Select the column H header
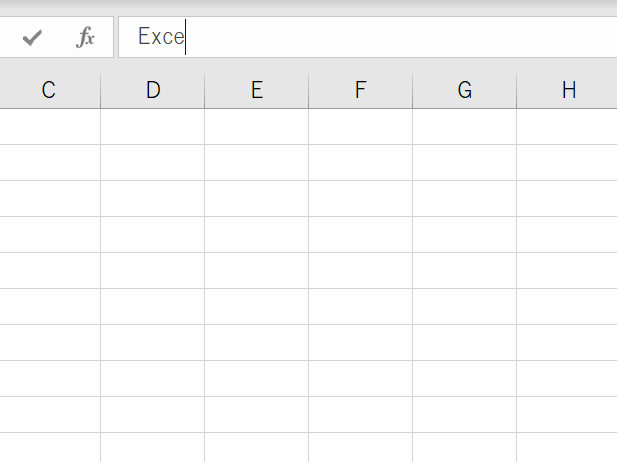Image resolution: width=617 pixels, height=462 pixels. tap(568, 90)
